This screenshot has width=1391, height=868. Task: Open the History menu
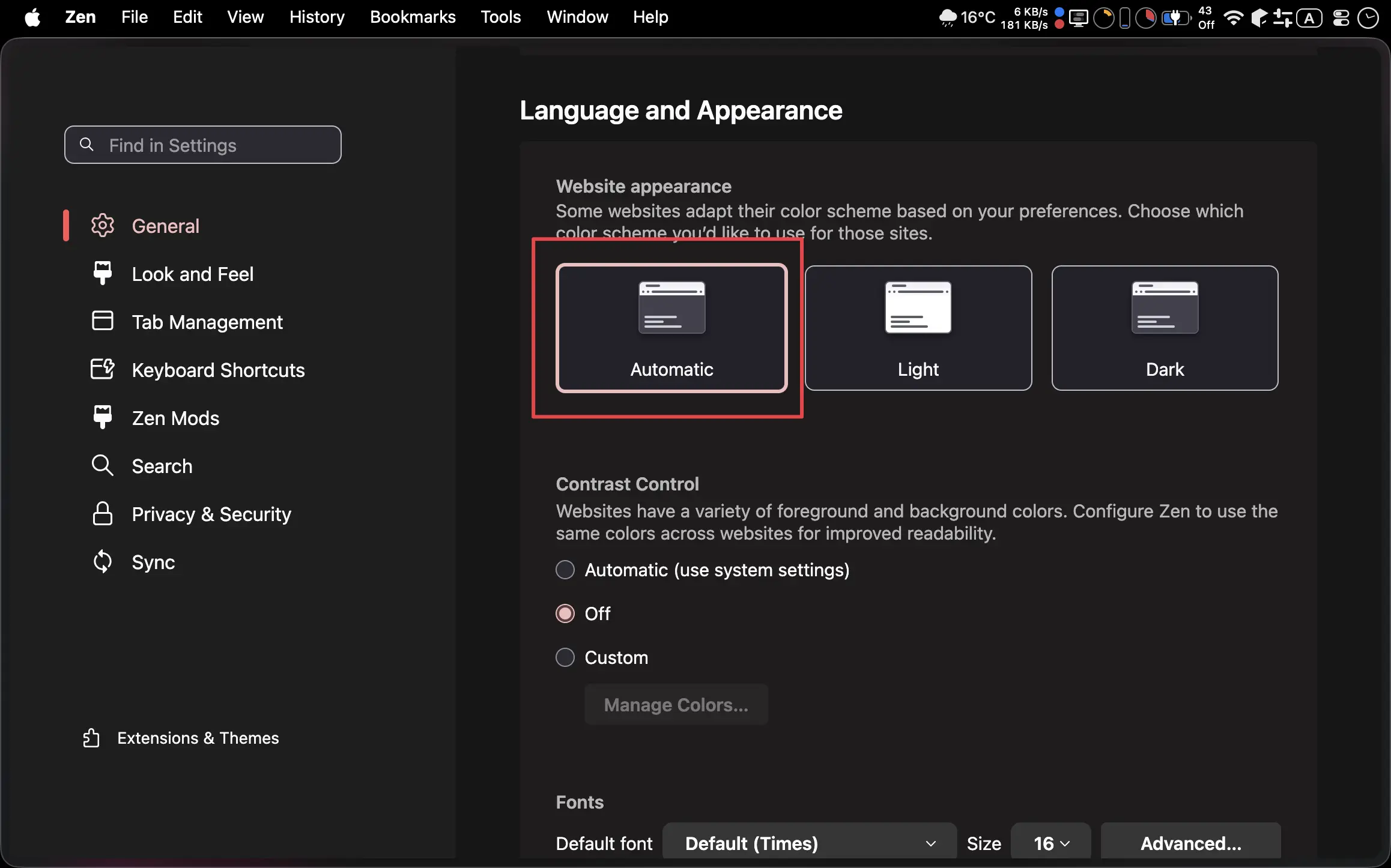click(x=317, y=17)
